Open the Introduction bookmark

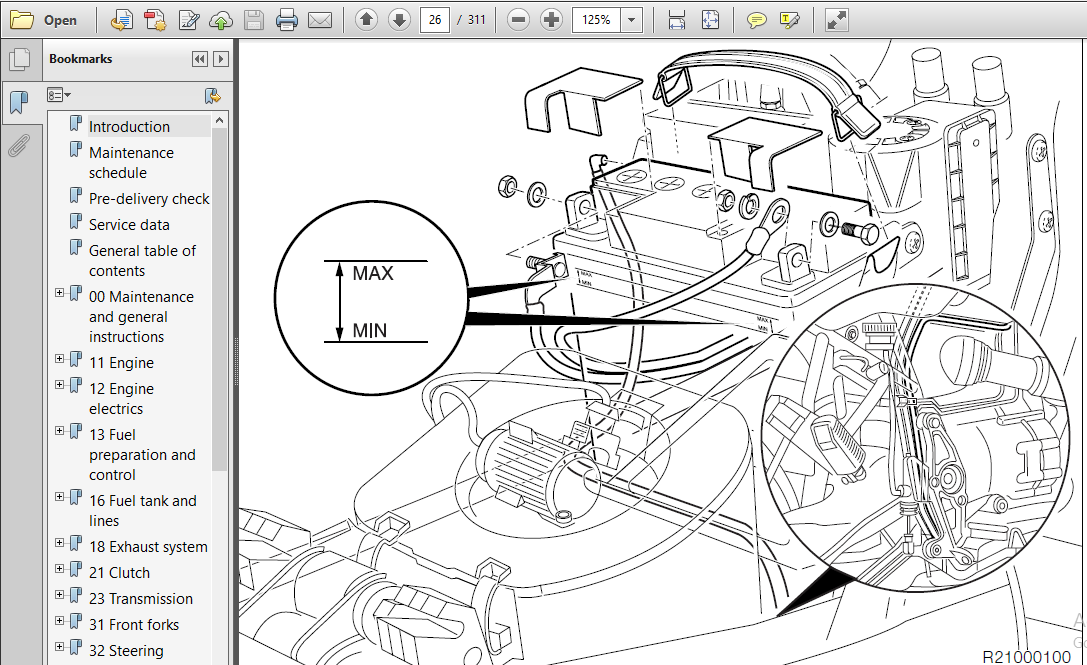[x=129, y=127]
